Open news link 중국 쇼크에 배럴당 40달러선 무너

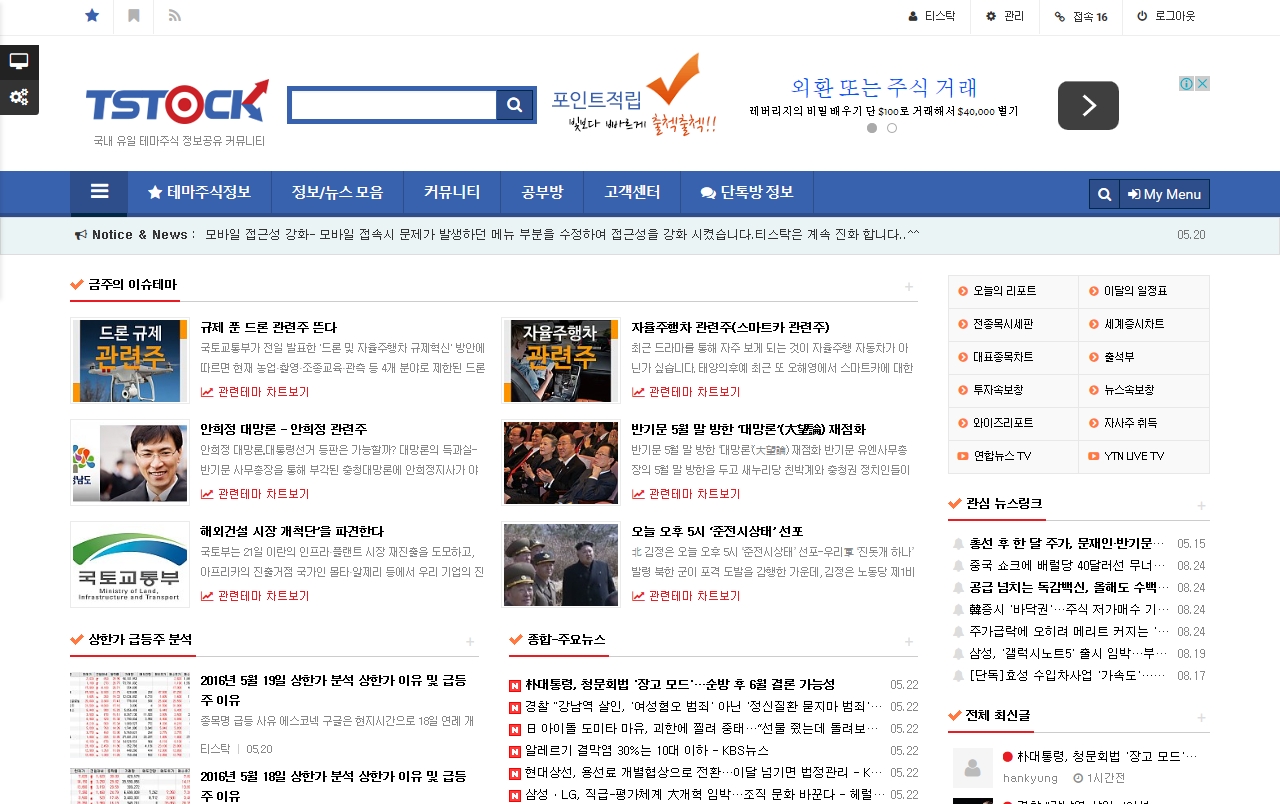[x=1067, y=566]
